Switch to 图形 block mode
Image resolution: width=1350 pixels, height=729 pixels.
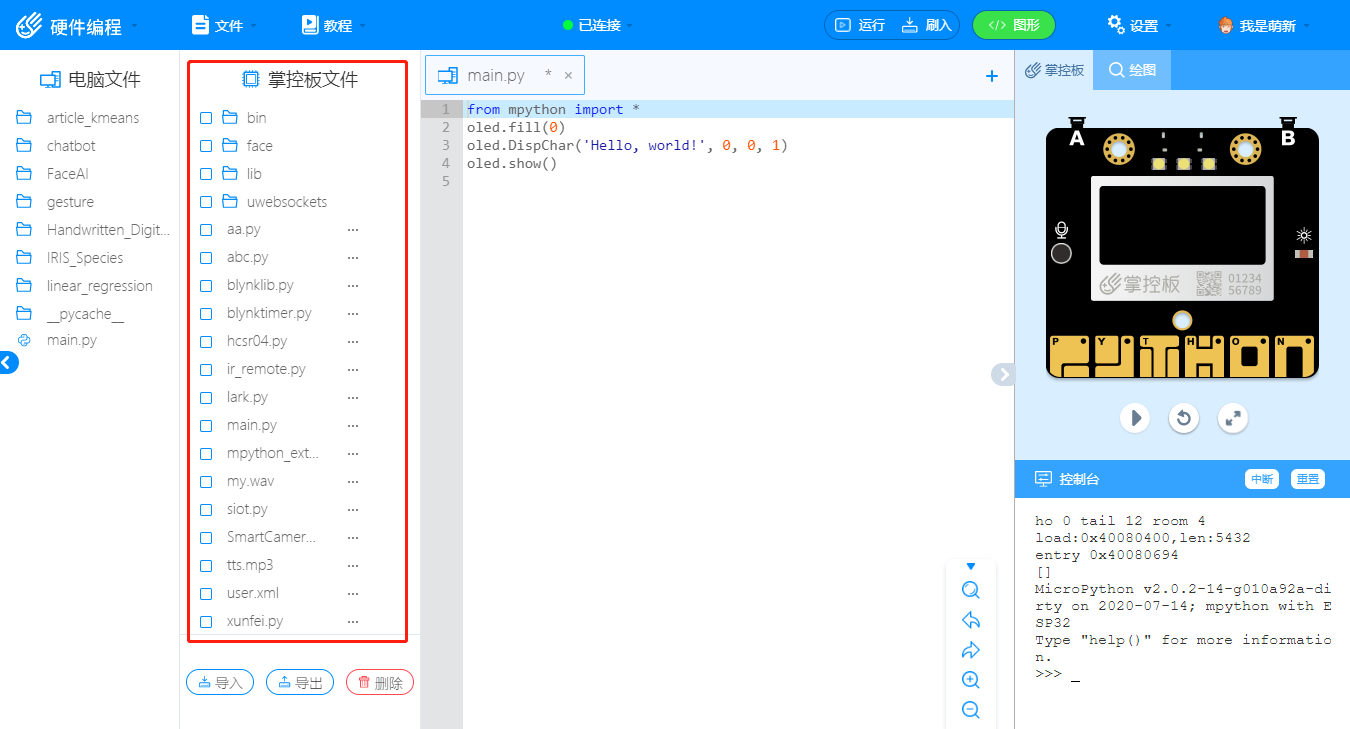click(x=1013, y=25)
